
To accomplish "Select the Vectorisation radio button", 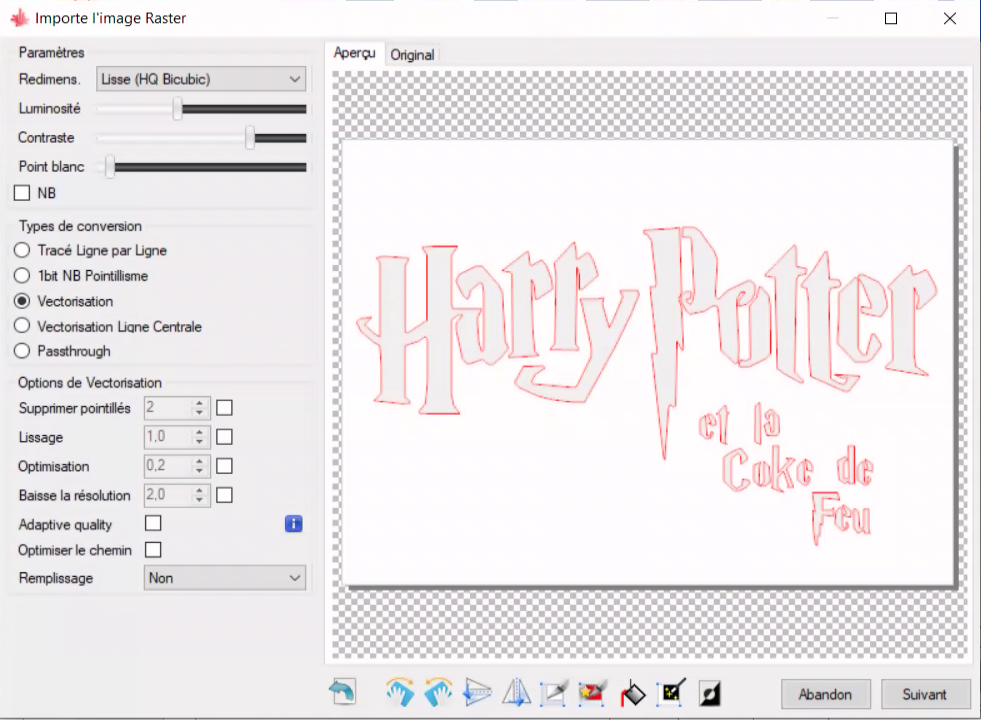I will (22, 301).
